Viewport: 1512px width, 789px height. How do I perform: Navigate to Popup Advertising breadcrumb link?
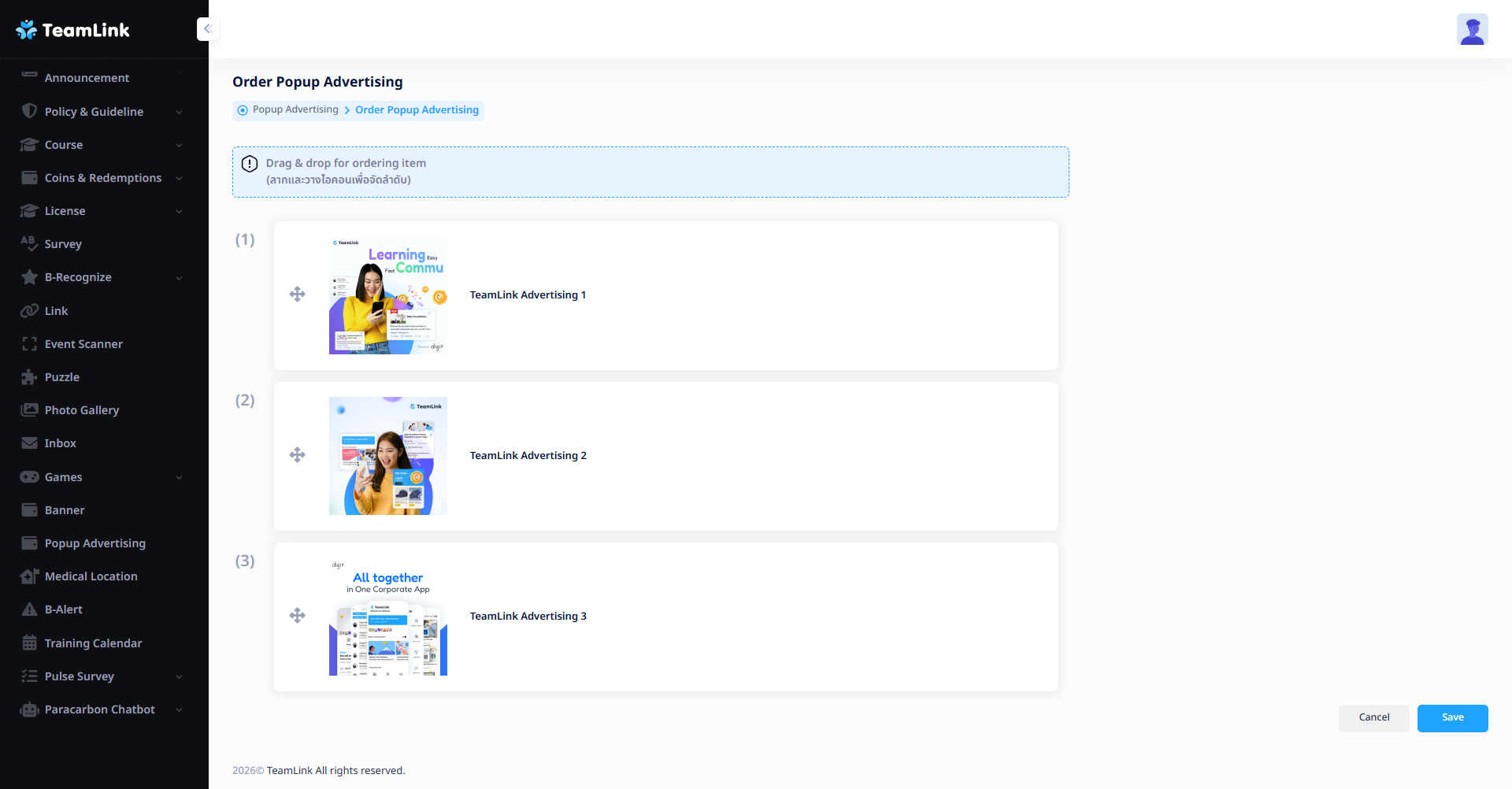[x=295, y=109]
